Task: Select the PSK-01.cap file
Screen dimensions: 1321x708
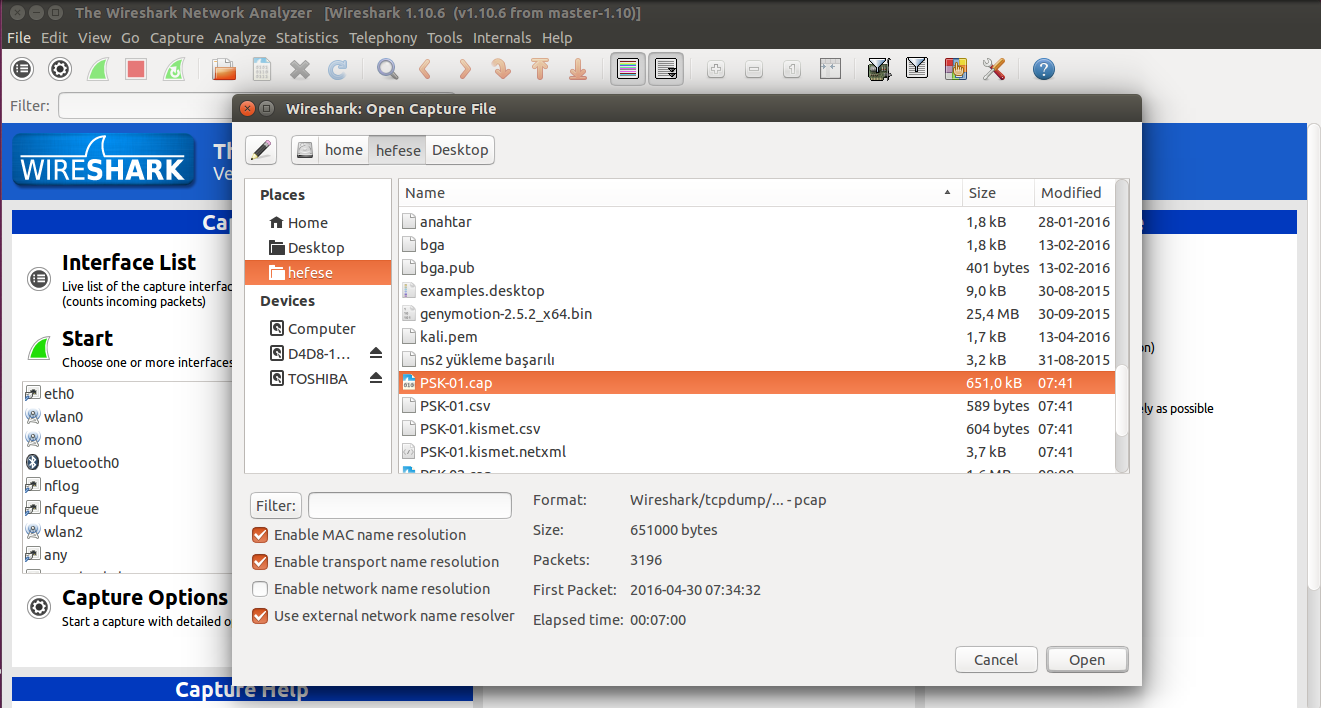Action: pyautogui.click(x=756, y=383)
